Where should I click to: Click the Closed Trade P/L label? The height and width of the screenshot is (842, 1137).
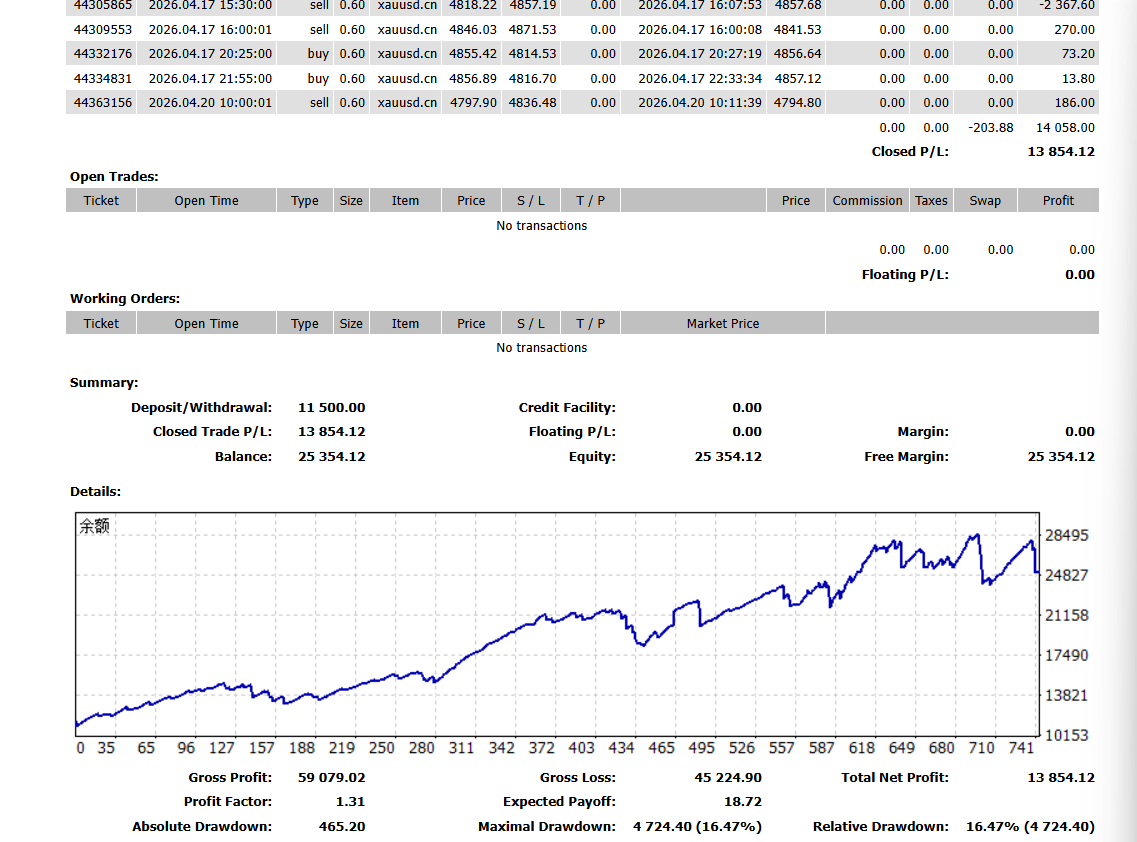click(212, 432)
